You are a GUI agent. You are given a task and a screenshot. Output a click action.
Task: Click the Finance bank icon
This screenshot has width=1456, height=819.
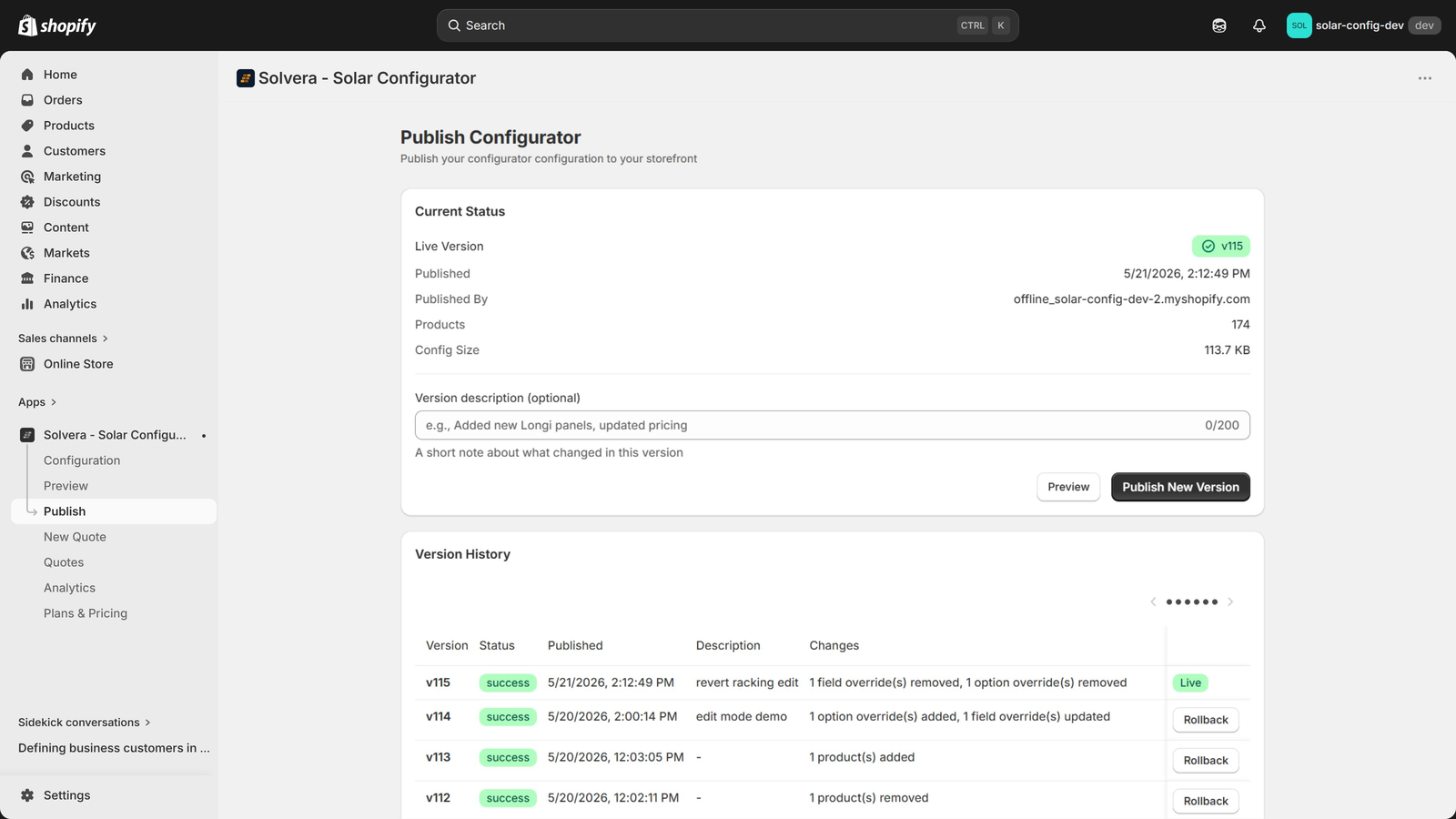click(x=27, y=278)
